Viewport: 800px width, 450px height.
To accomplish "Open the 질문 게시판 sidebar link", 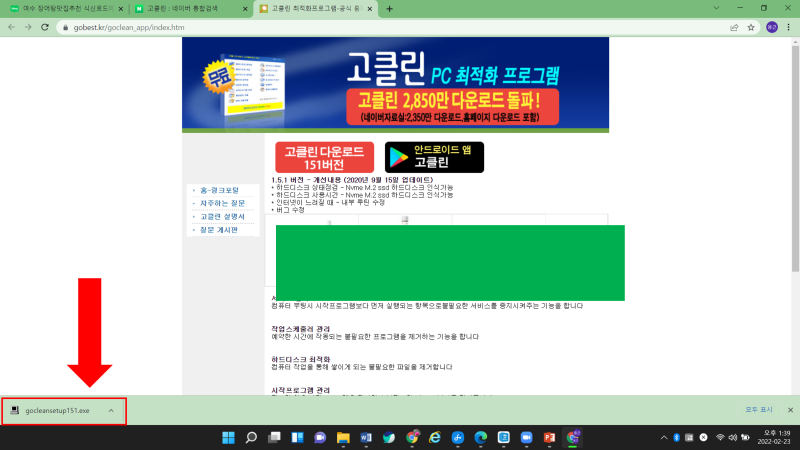I will pyautogui.click(x=219, y=230).
